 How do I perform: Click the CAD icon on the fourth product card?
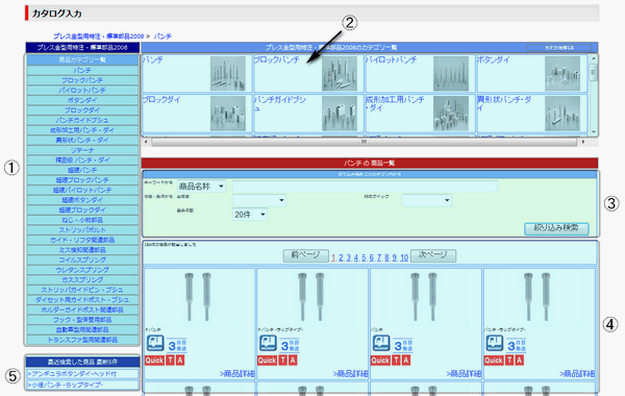pos(494,343)
